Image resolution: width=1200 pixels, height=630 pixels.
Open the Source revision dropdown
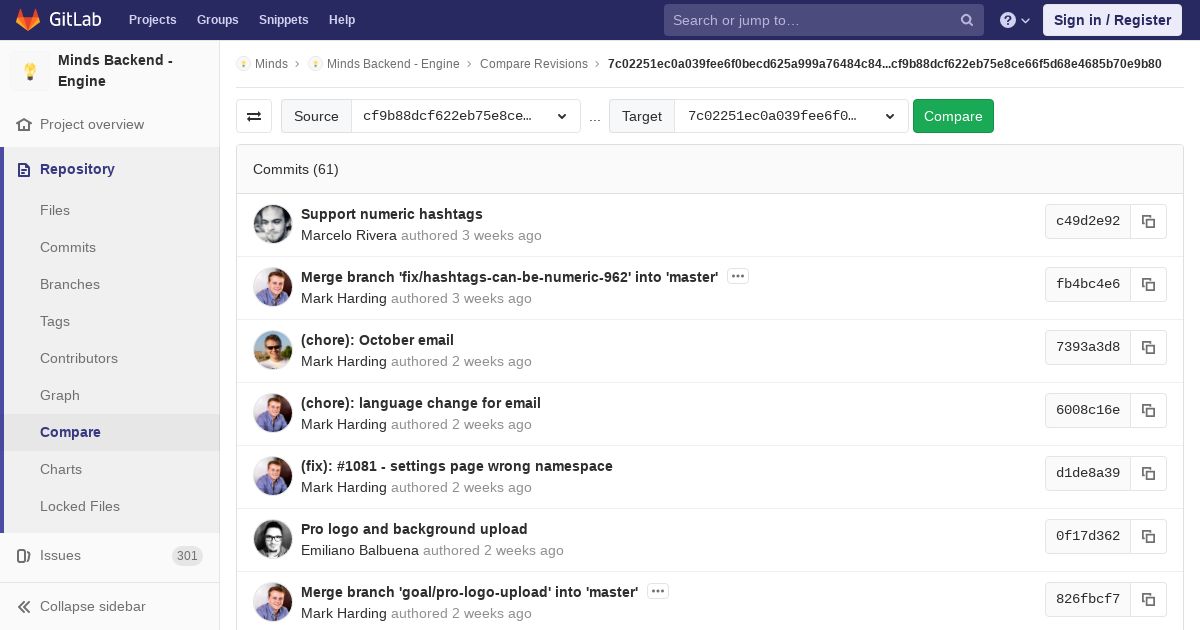coord(465,116)
